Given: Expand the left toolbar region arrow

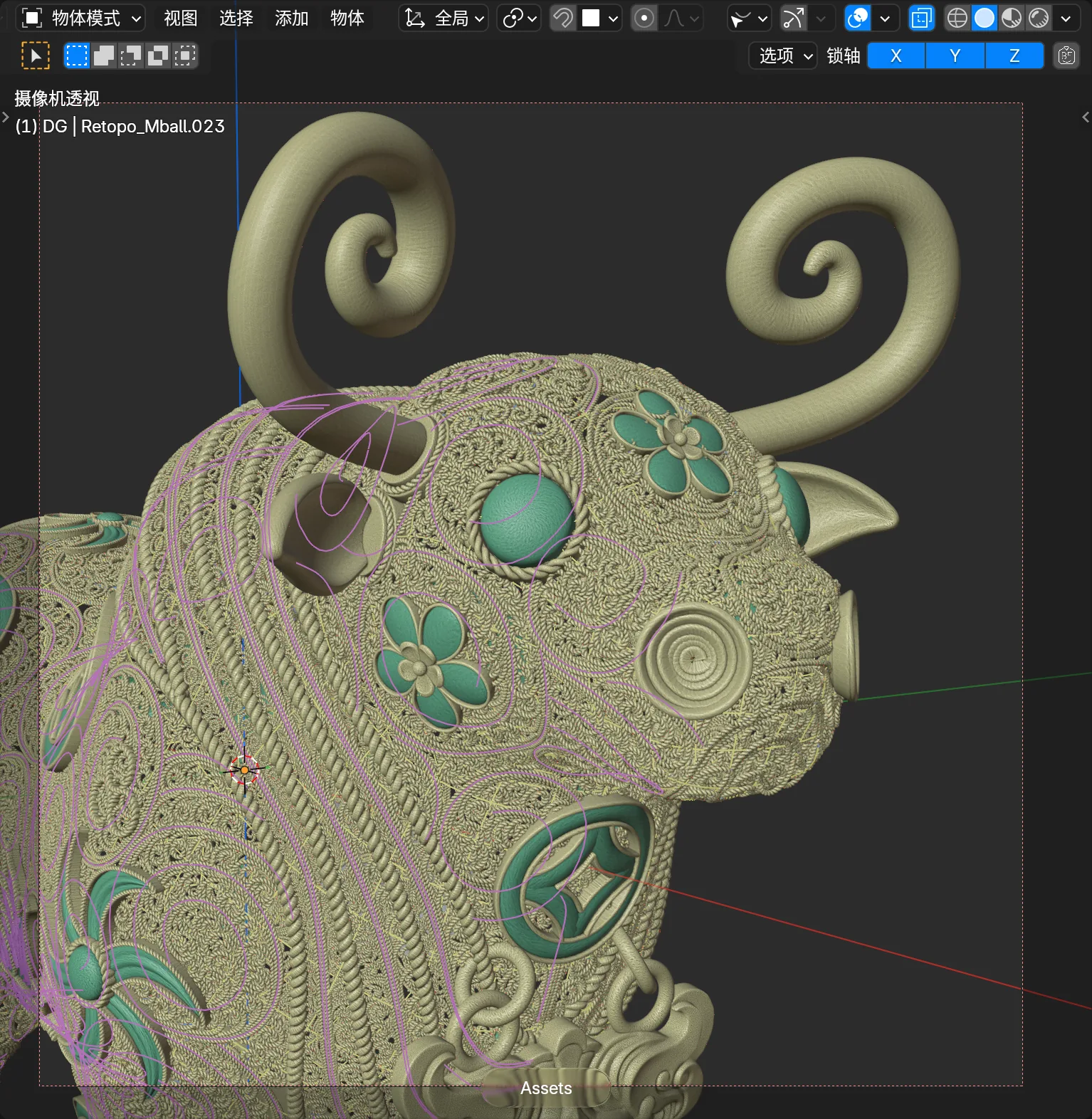Looking at the screenshot, I should coord(6,117).
